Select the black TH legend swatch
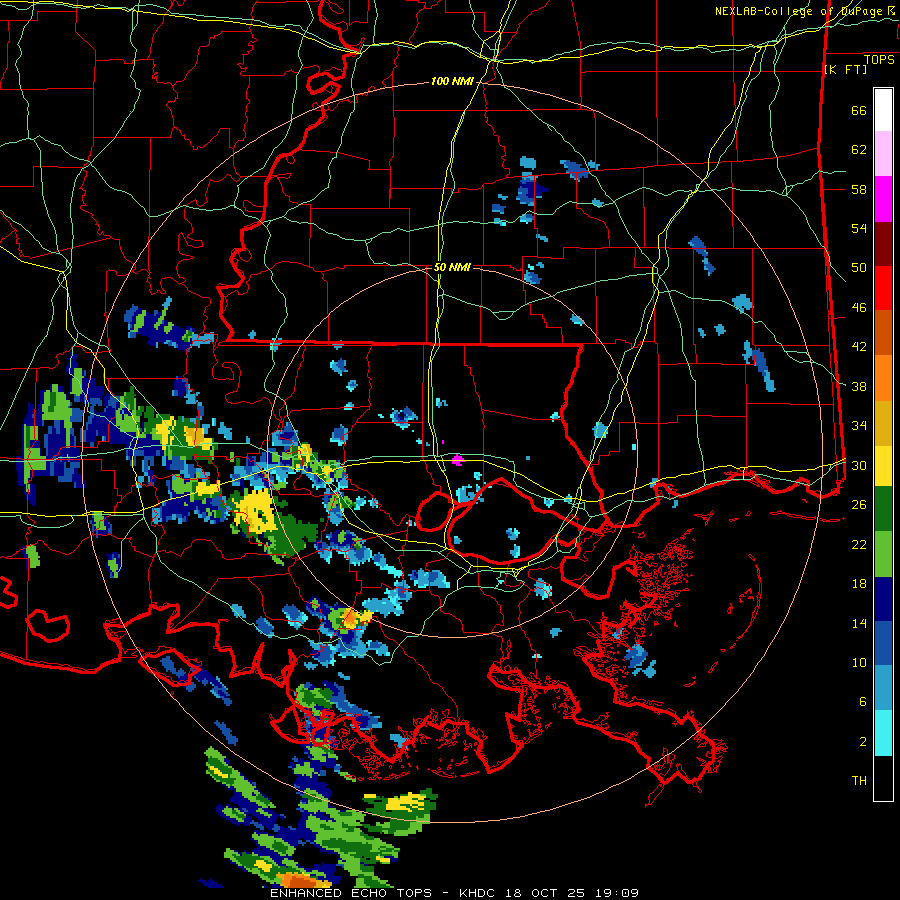Screen dimensions: 900x900 coord(883,778)
